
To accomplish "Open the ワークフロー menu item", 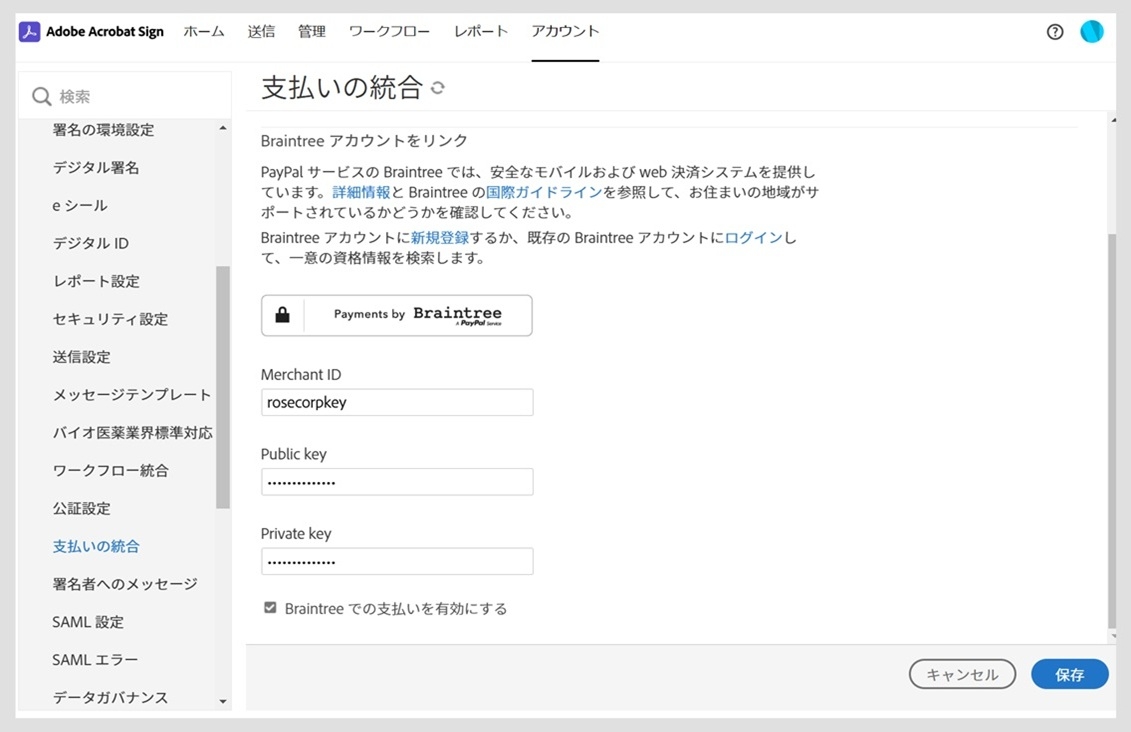I will coord(390,31).
